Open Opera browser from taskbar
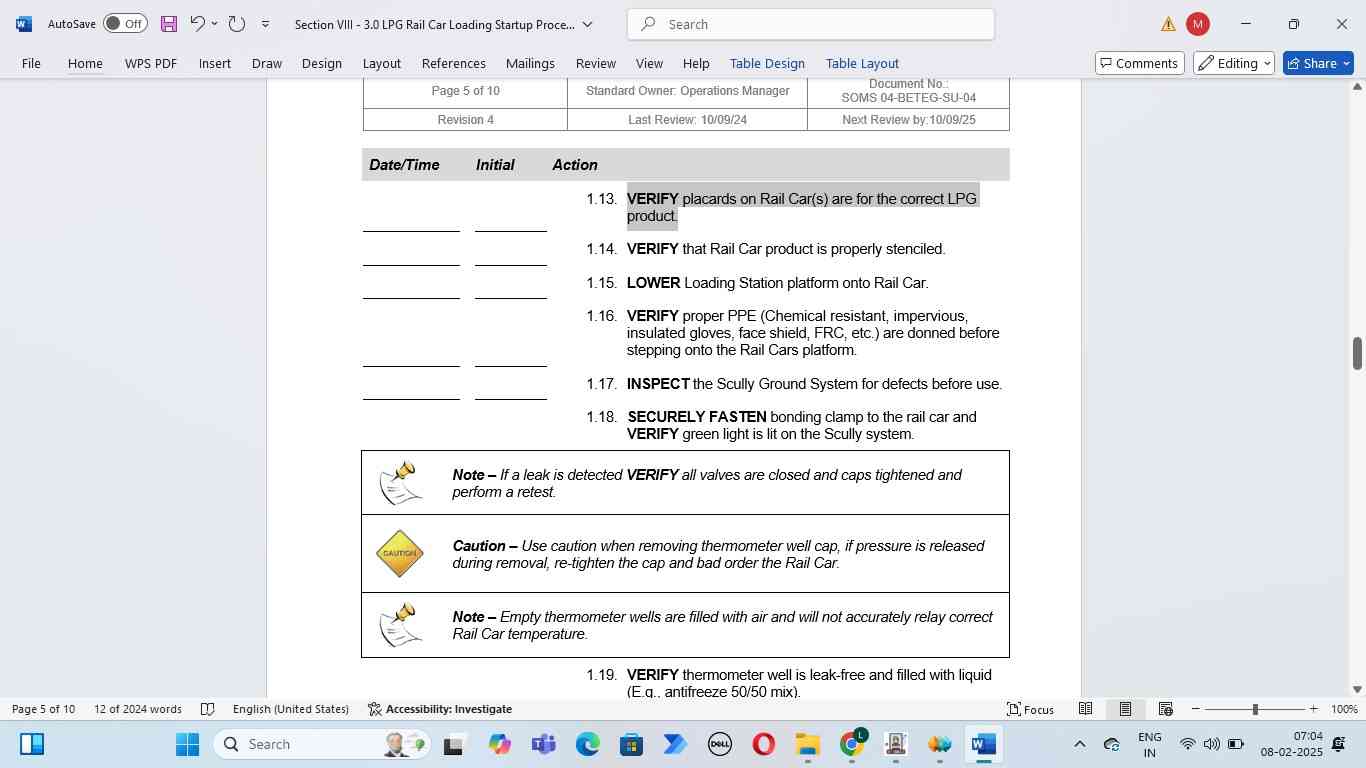The image size is (1366, 768). tap(763, 744)
